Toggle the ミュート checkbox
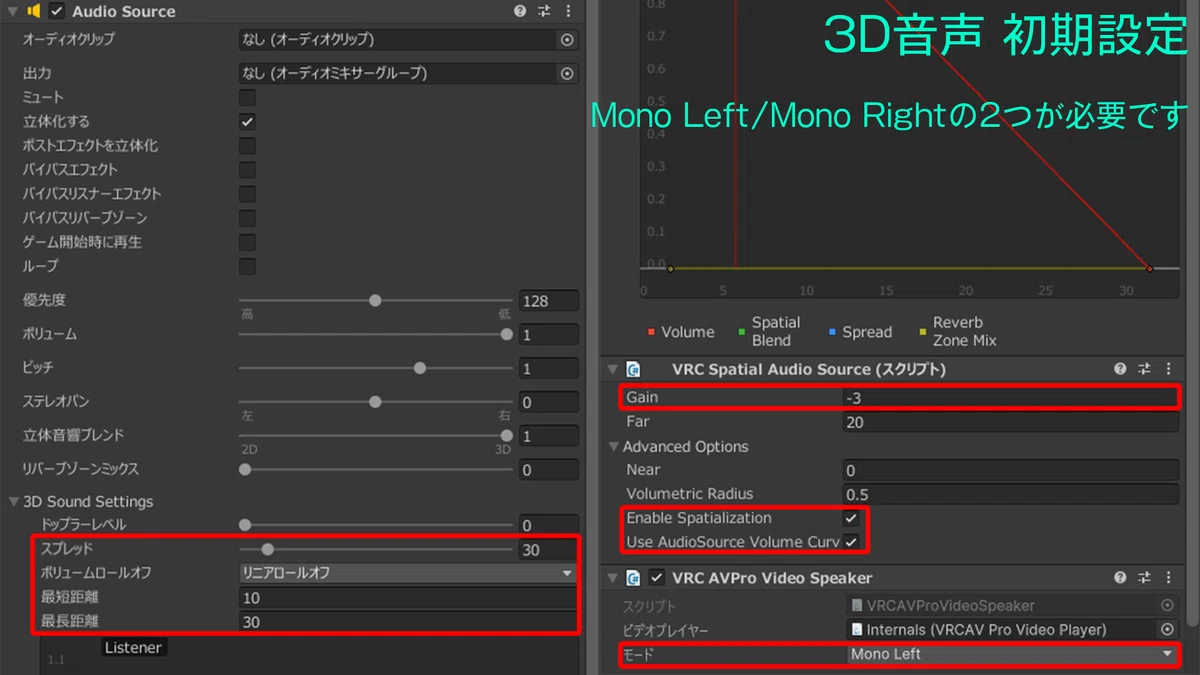 [x=247, y=98]
